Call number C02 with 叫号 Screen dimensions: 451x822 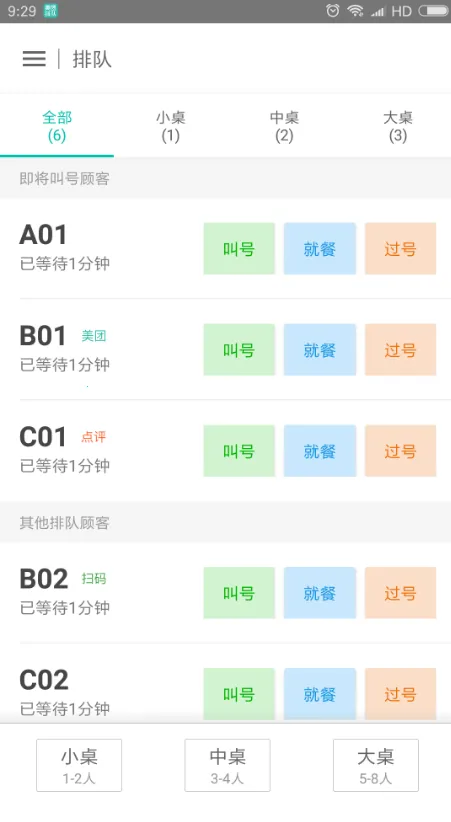[x=239, y=694]
